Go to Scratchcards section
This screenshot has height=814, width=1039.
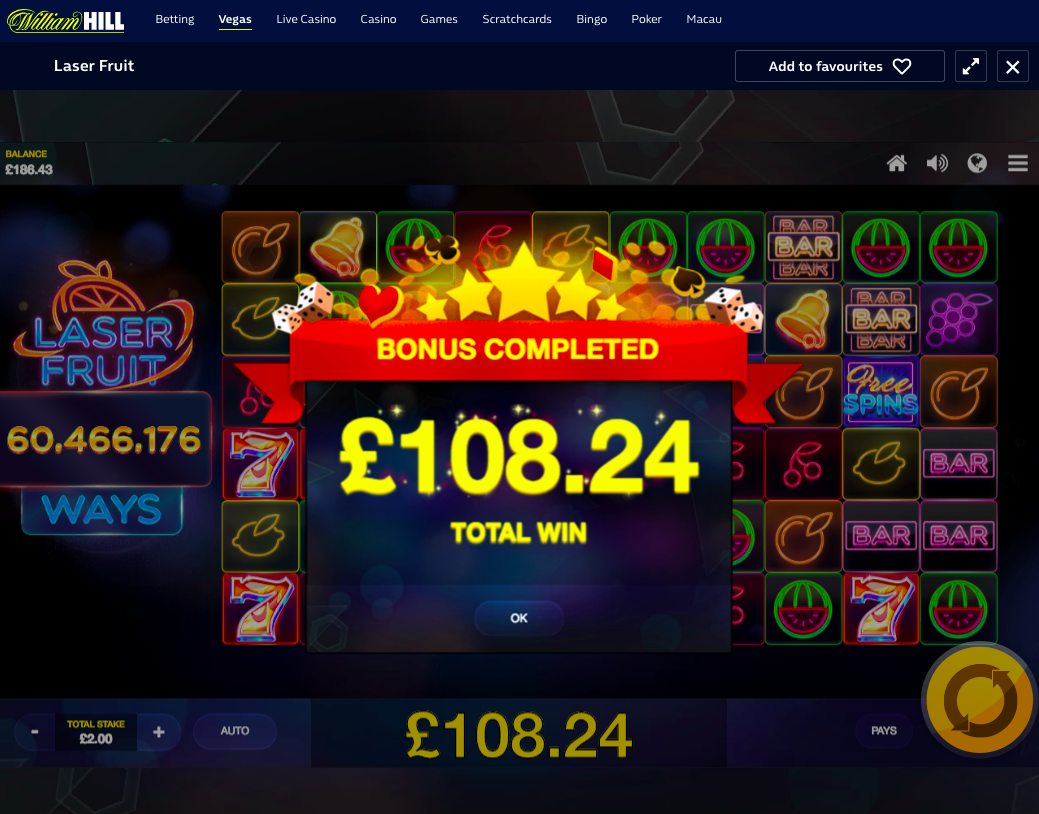(x=517, y=19)
